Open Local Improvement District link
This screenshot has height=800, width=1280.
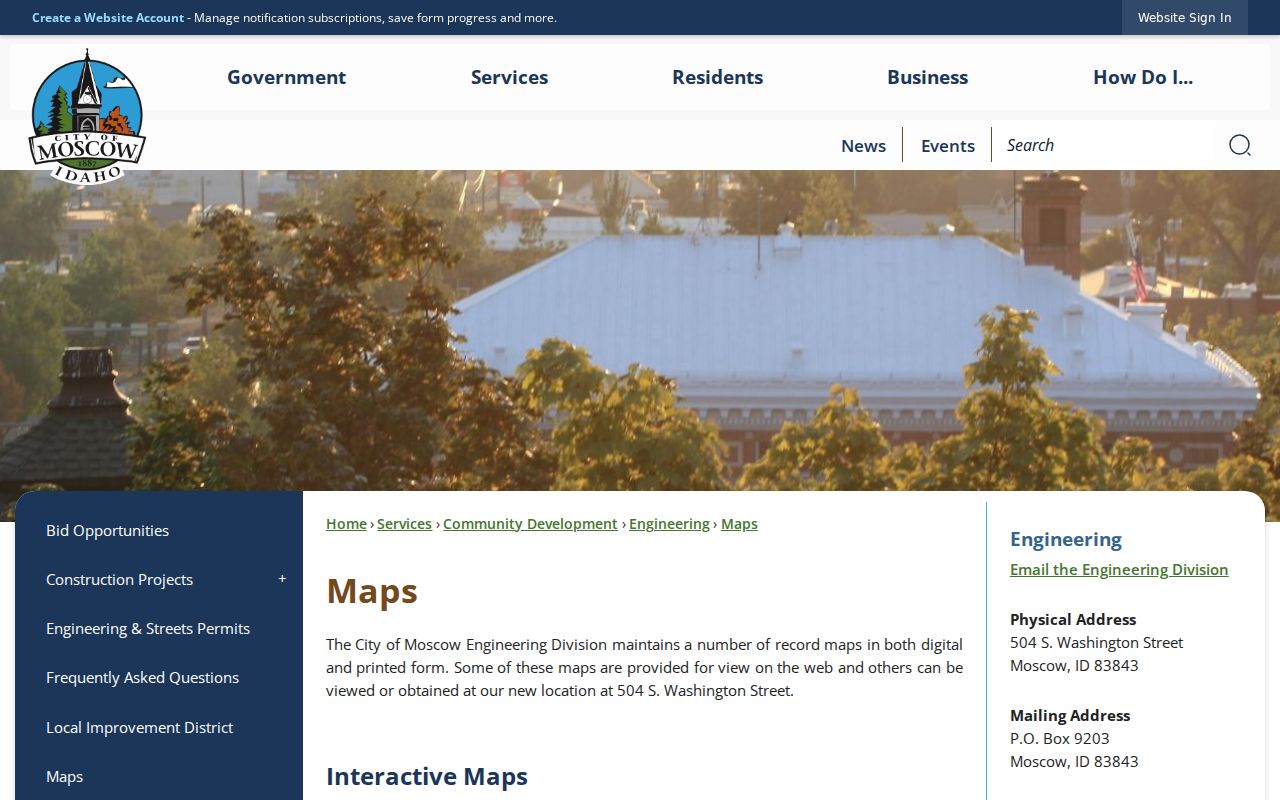[x=139, y=727]
